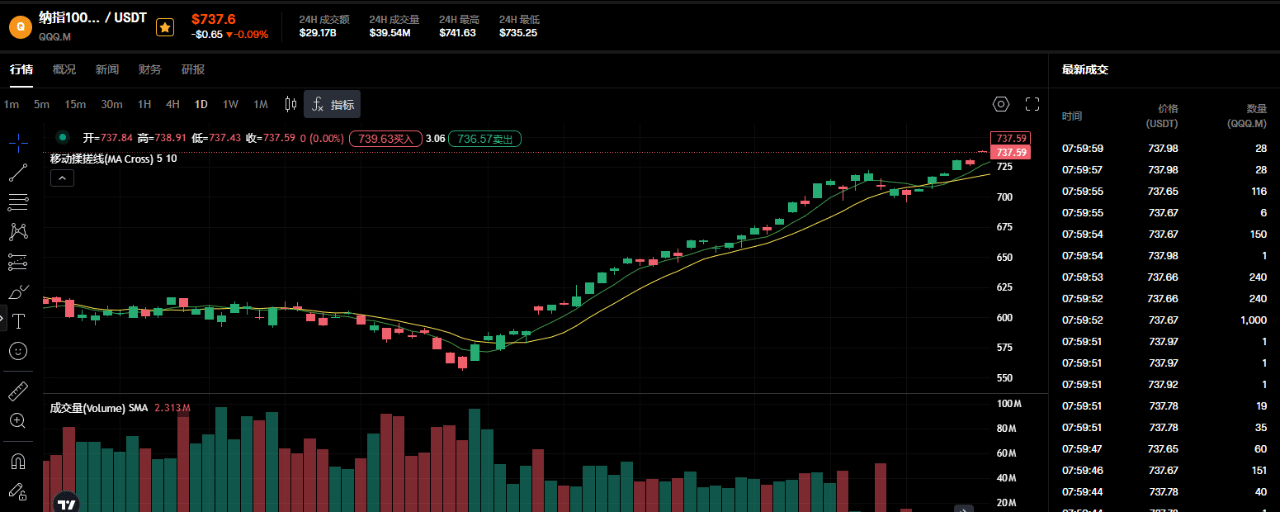Toggle the favorite star next to USDT pair
The width and height of the screenshot is (1280, 512).
pyautogui.click(x=165, y=27)
